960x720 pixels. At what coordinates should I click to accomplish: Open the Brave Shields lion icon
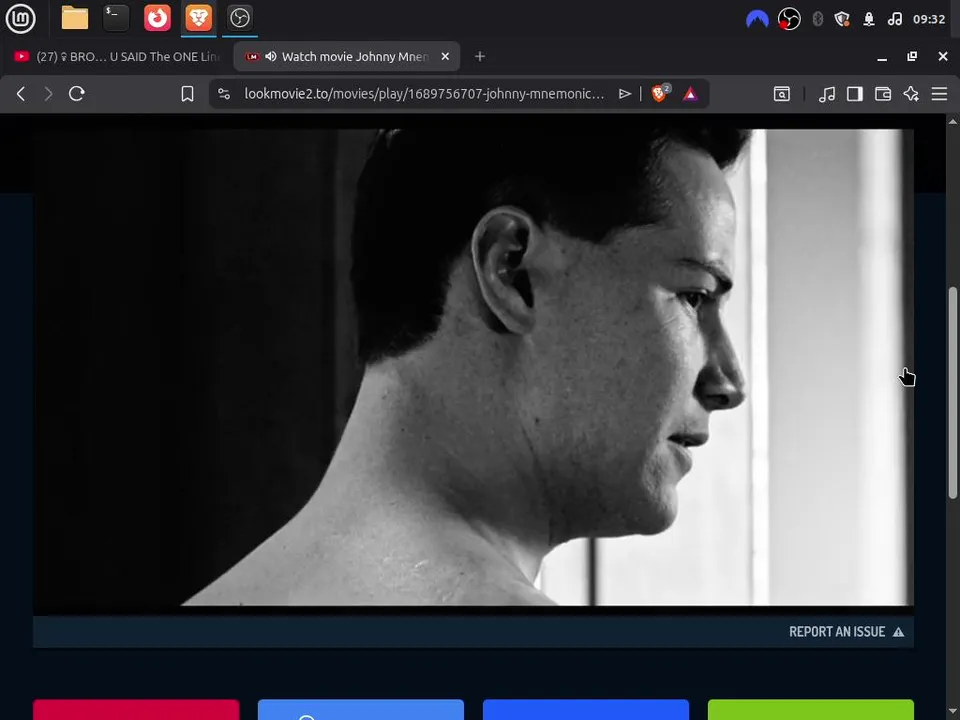660,94
